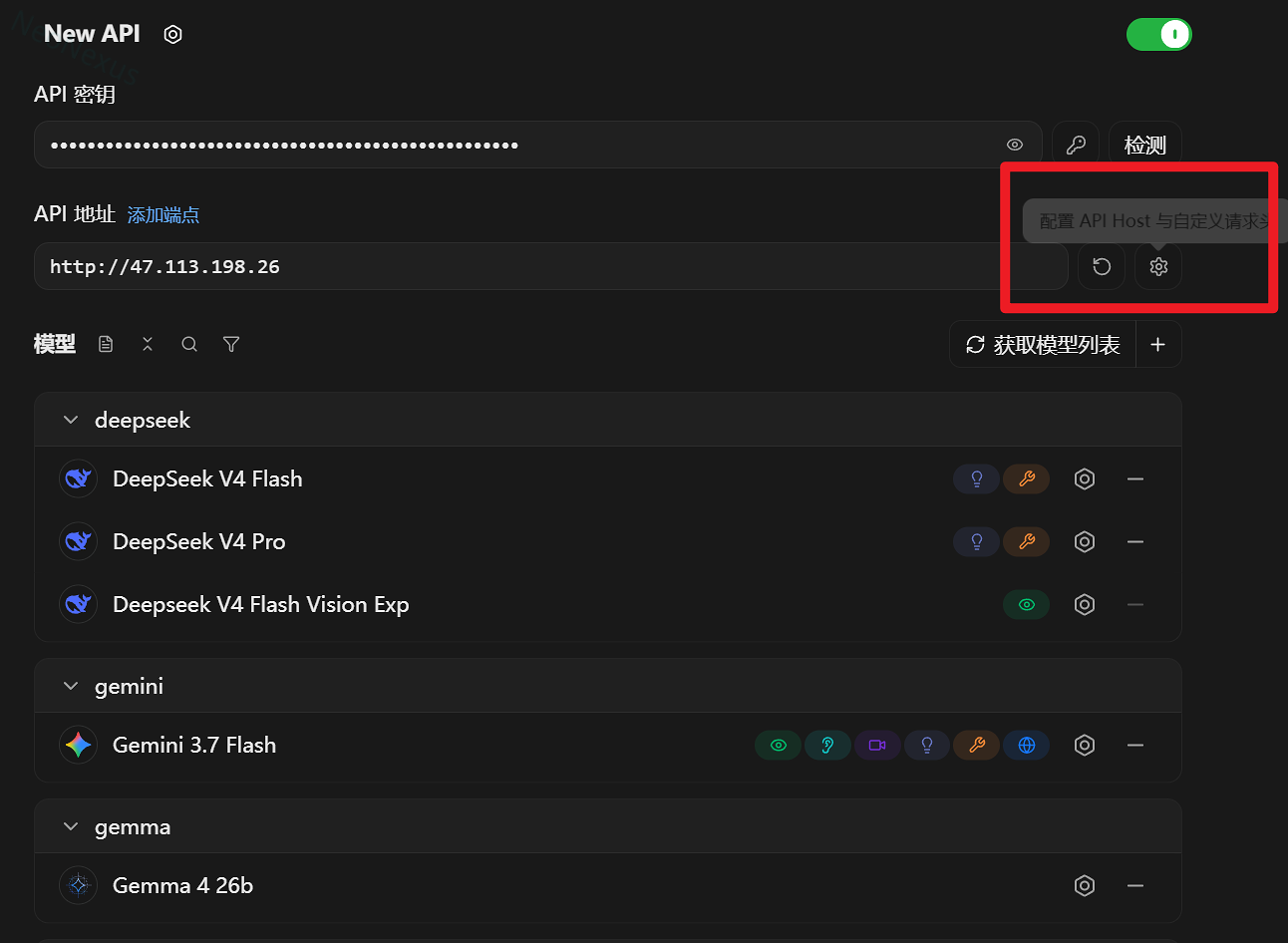Open the document icon beside 模型
The image size is (1288, 943).
106,344
